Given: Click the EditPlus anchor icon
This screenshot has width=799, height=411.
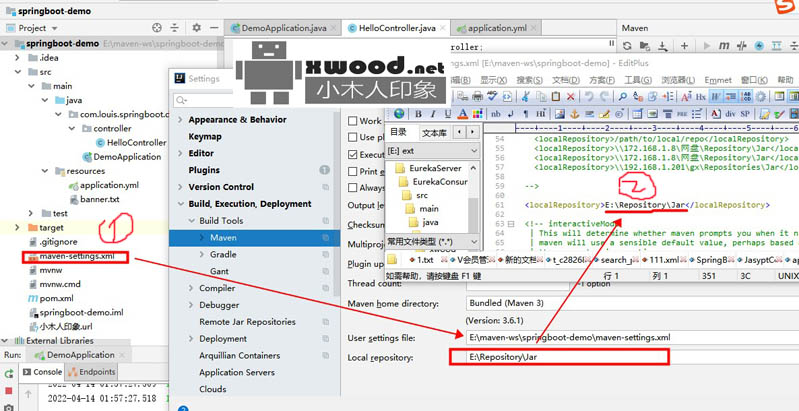Looking at the screenshot, I should (x=575, y=114).
